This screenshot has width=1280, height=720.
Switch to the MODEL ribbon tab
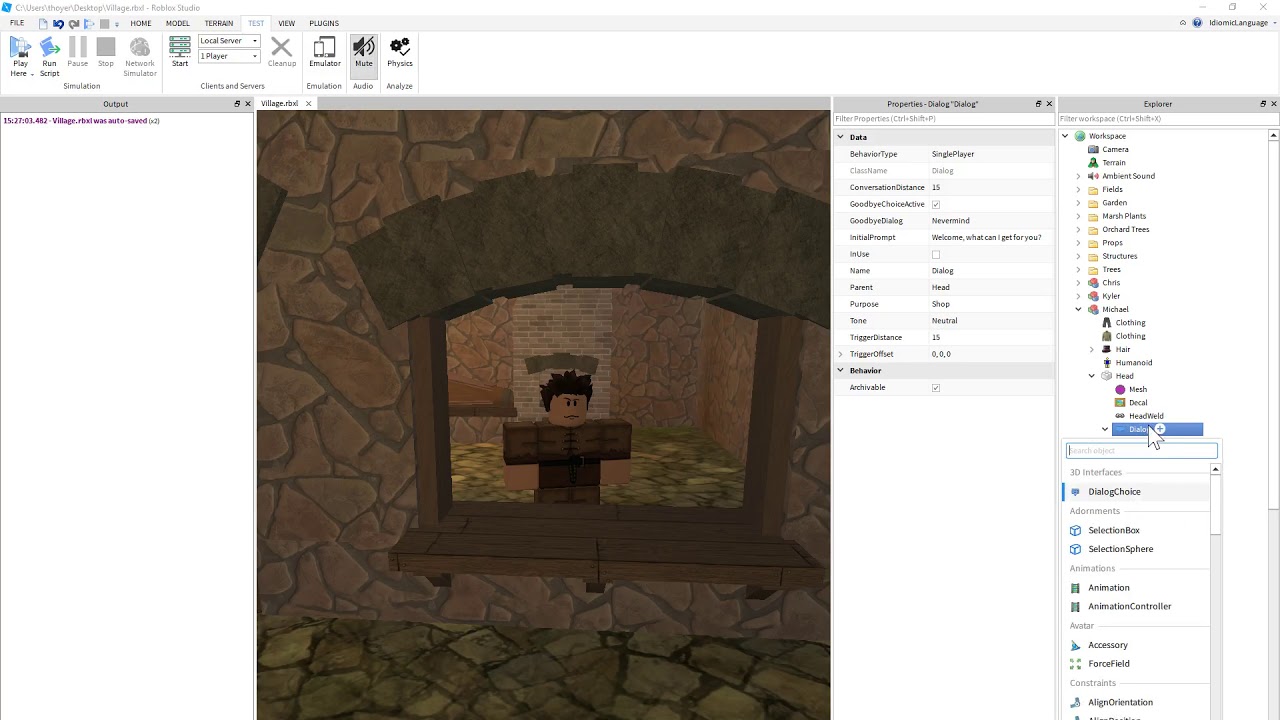pos(178,23)
